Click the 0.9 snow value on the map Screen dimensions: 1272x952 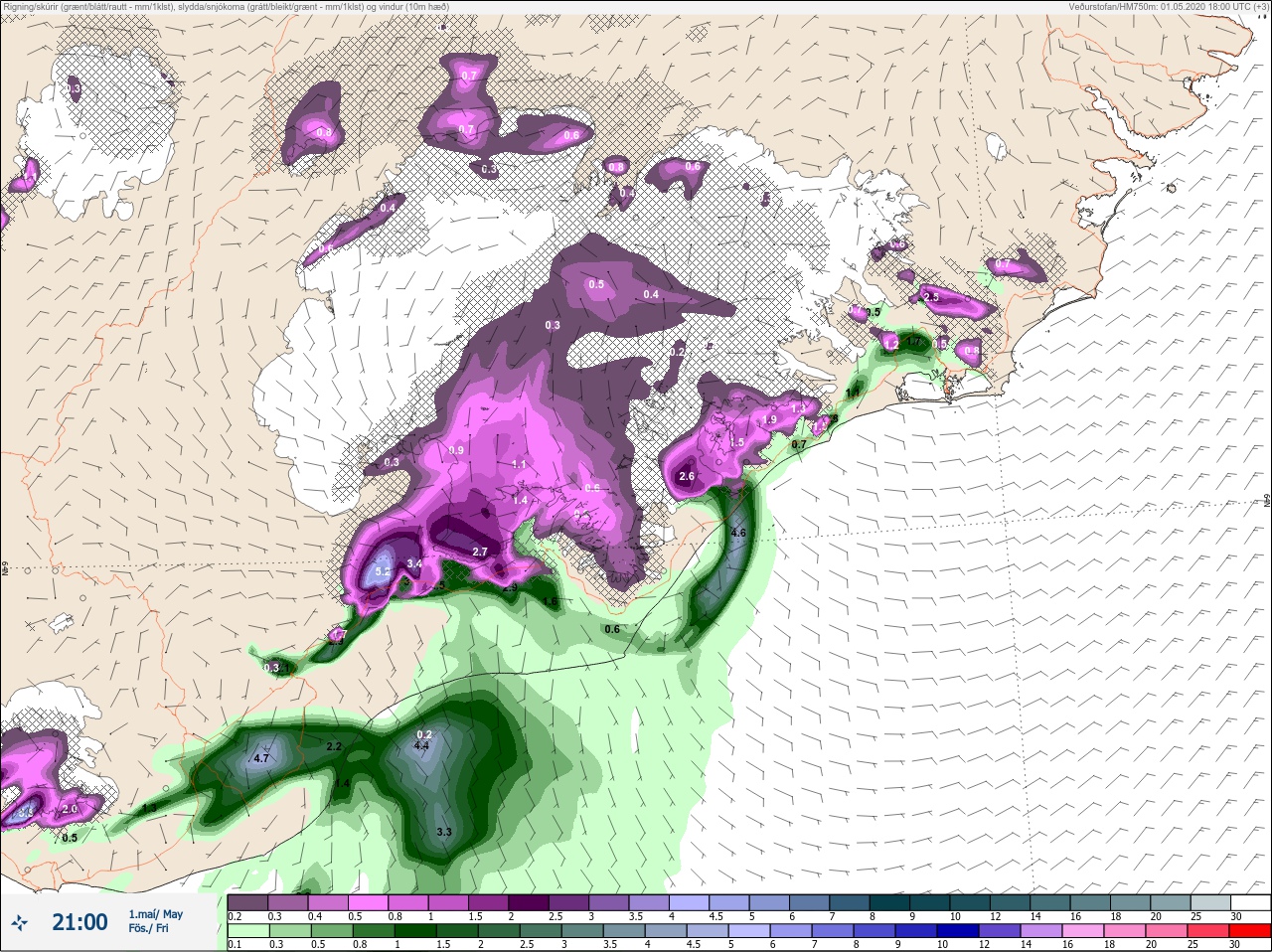tap(456, 450)
